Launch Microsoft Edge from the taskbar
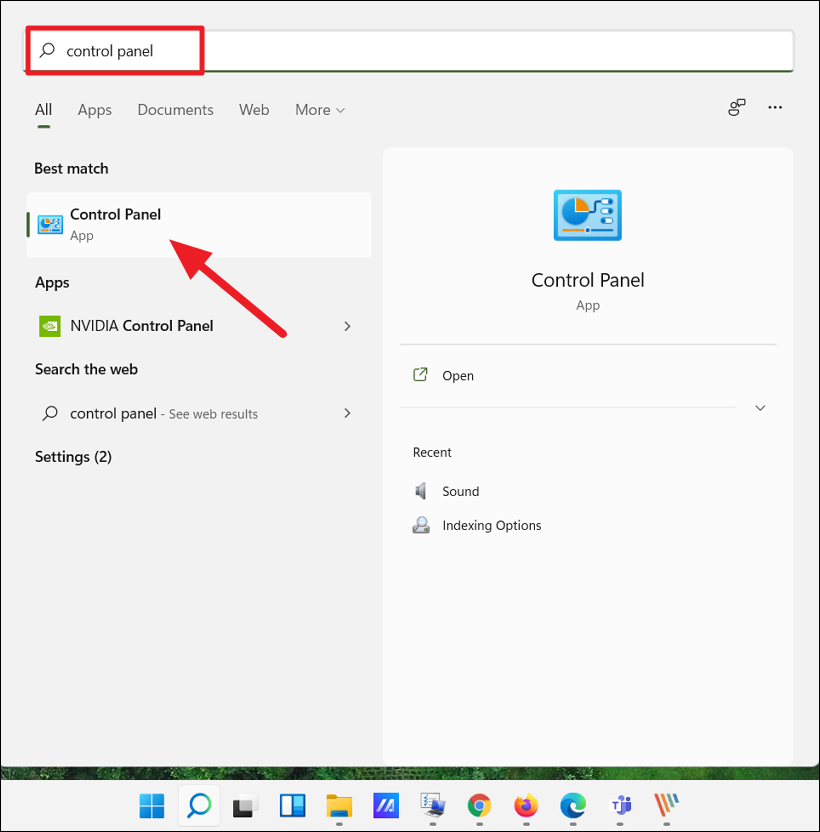This screenshot has width=820, height=832. [x=573, y=806]
